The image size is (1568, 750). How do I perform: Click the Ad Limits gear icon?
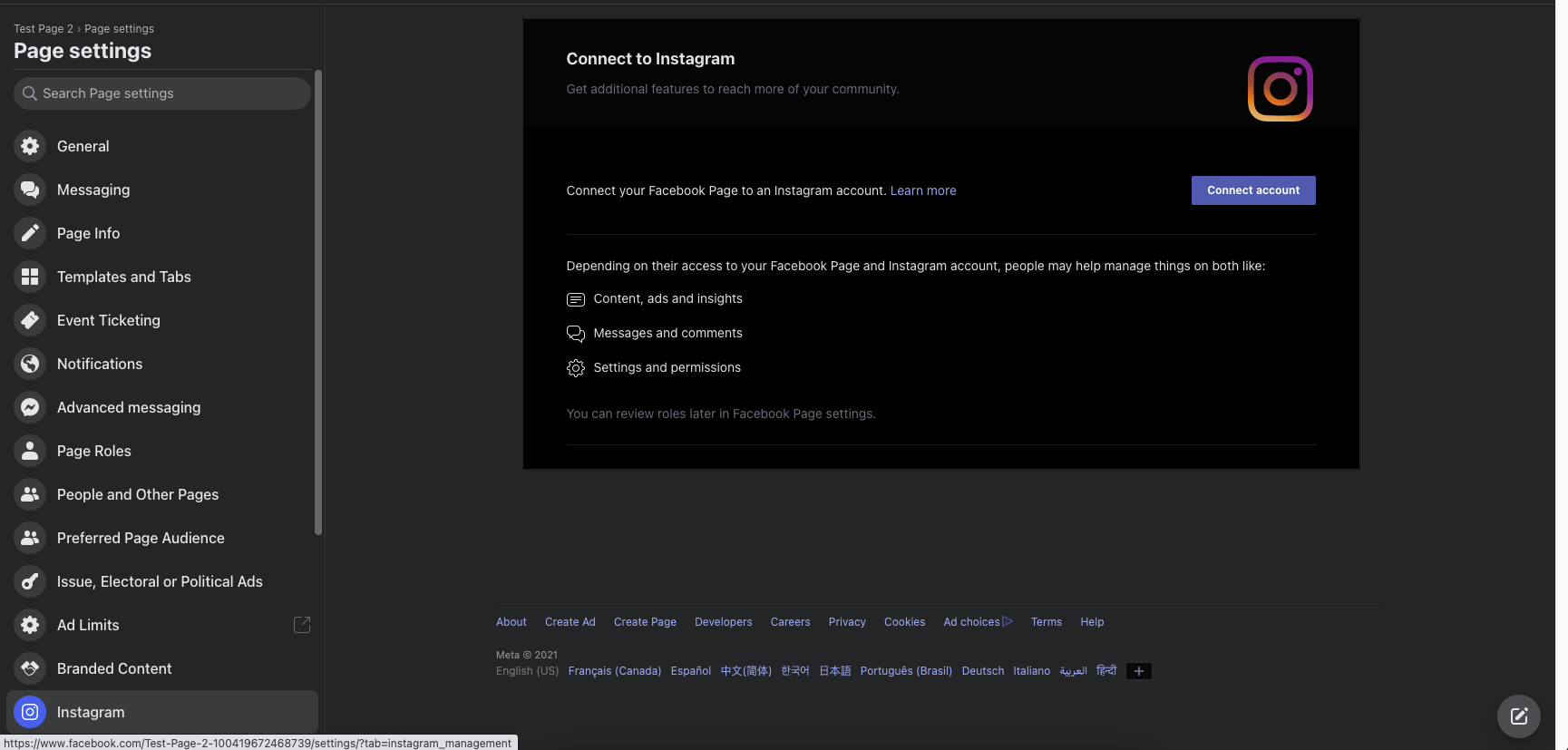(x=30, y=625)
